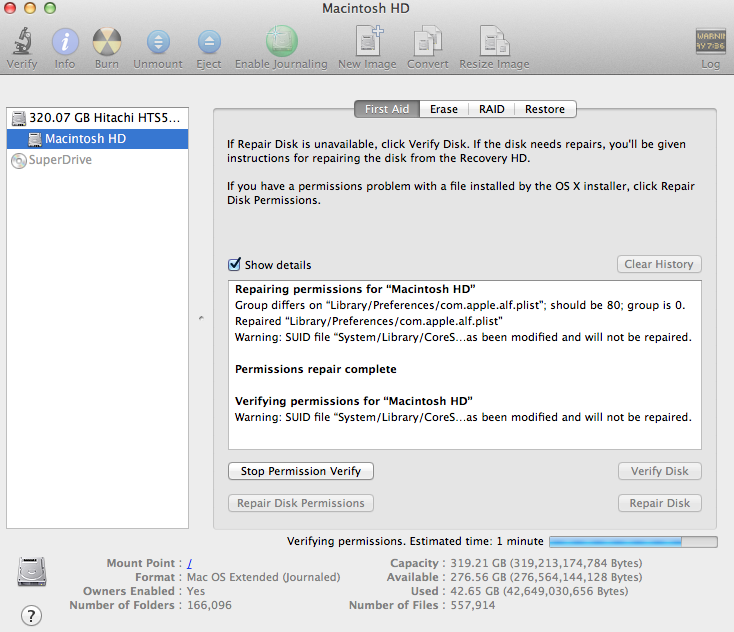Switch to the First Aid tab
The image size is (734, 632).
click(387, 109)
